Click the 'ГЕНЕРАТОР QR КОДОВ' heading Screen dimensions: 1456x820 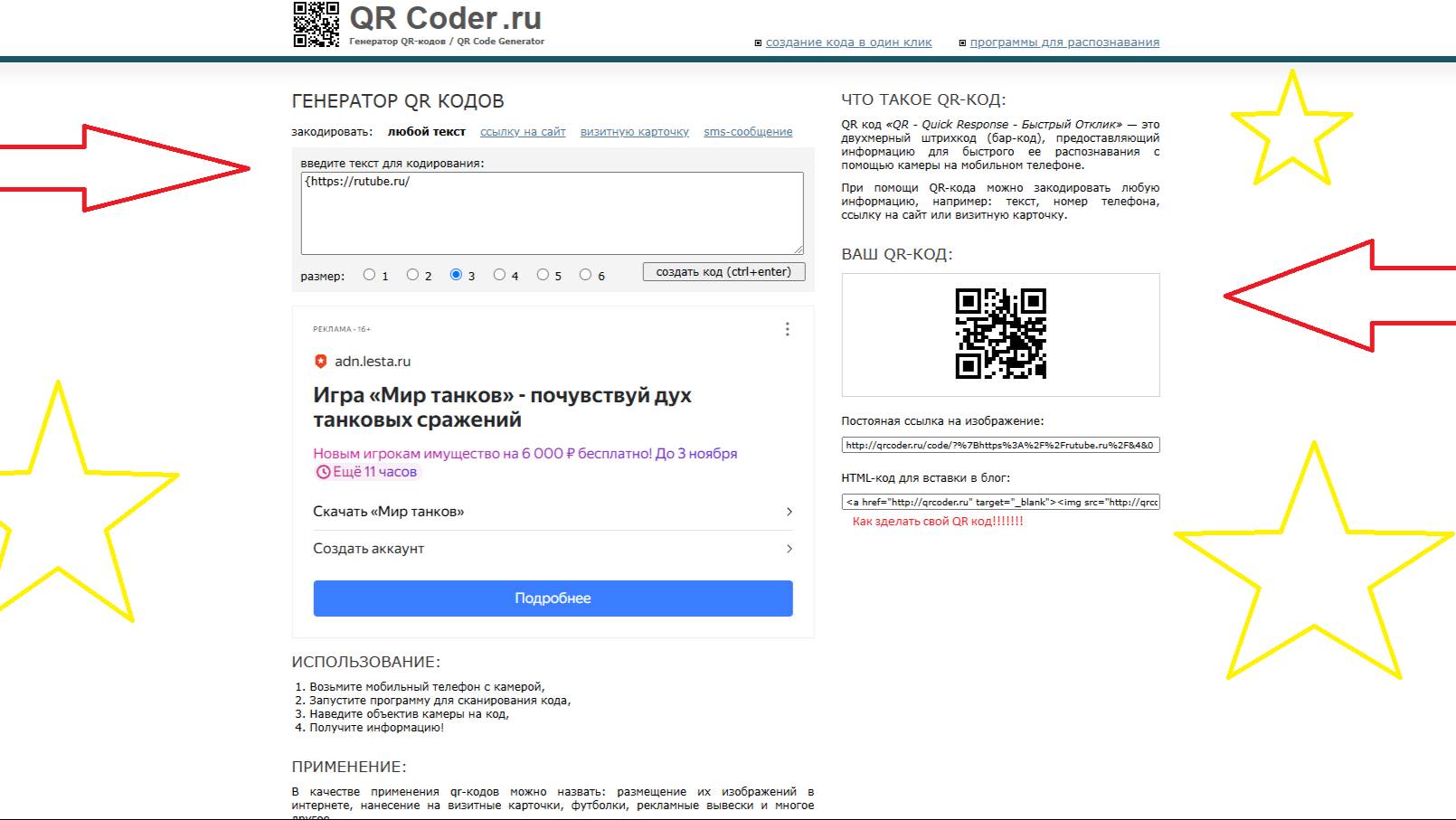398,101
